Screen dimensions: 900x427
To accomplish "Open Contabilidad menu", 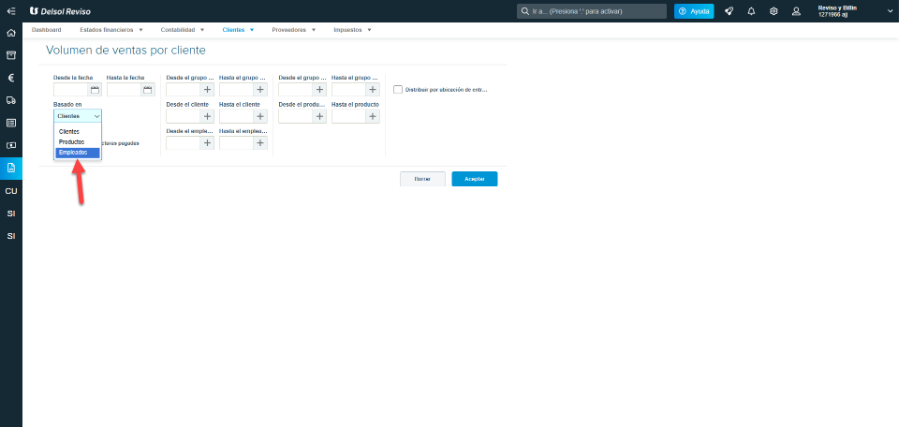I will (183, 30).
